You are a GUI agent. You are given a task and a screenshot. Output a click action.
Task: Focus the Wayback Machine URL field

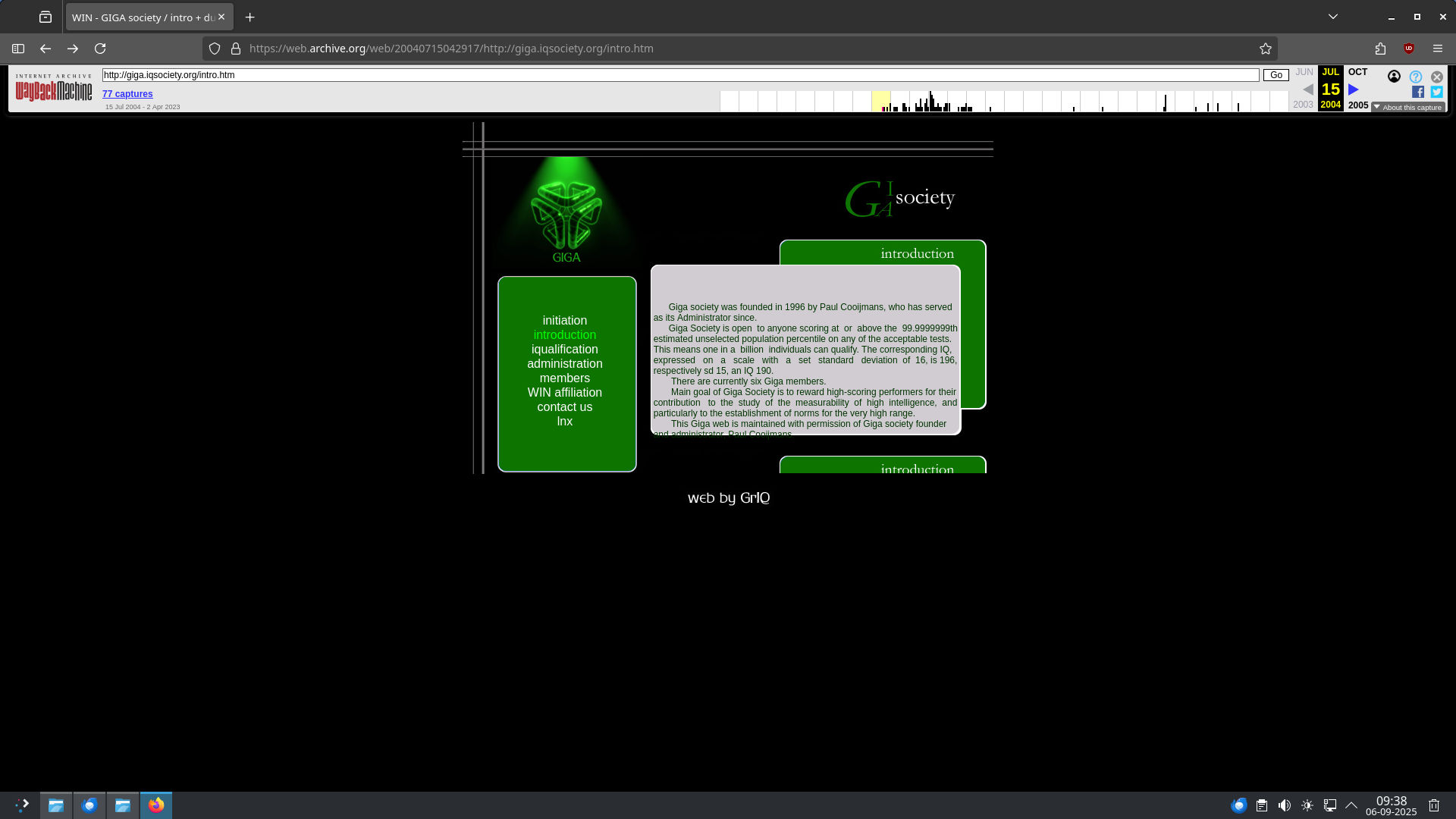click(680, 75)
